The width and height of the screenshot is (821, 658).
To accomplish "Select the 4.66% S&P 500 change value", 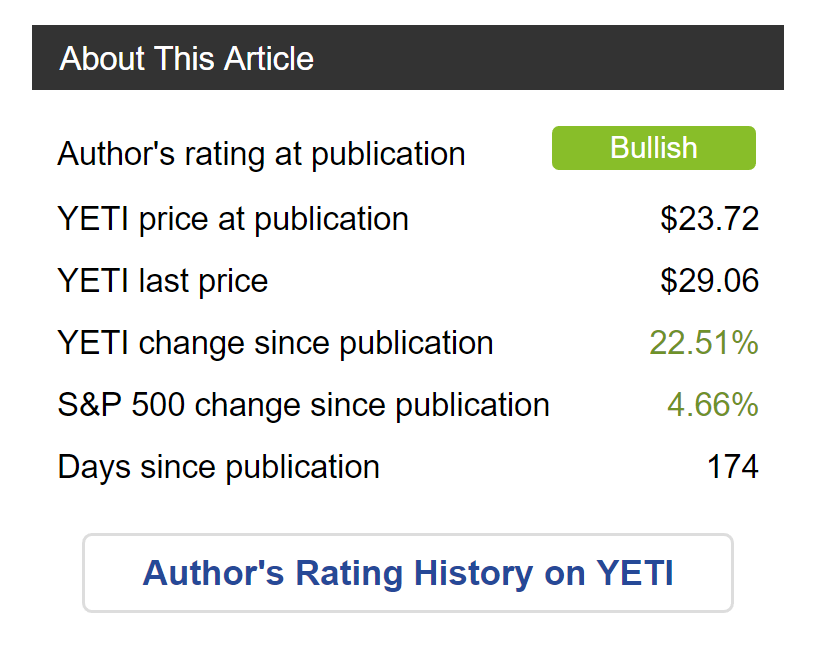I will coord(713,404).
